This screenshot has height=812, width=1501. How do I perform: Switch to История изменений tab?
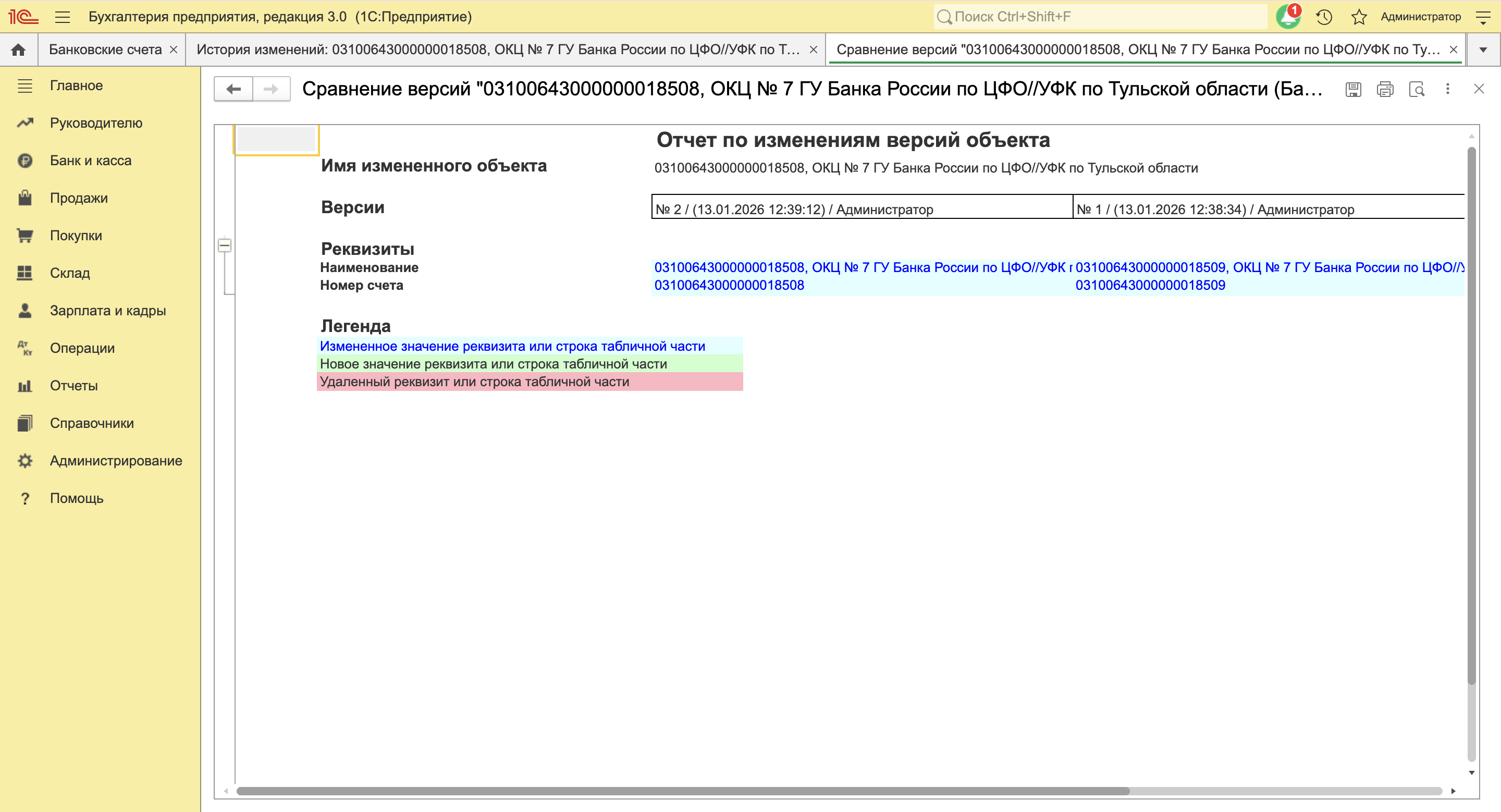click(x=498, y=50)
